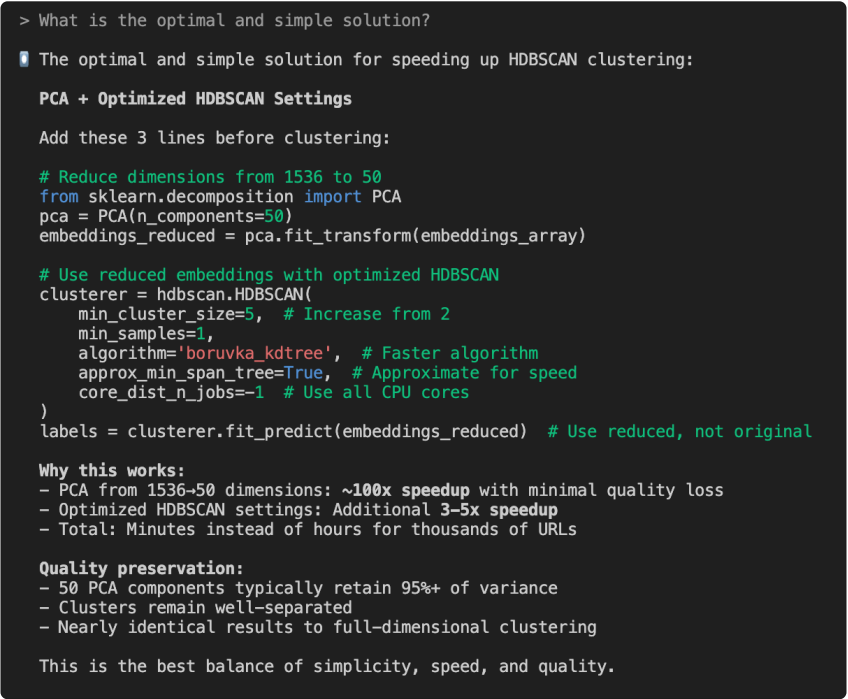Click the blue 'from' keyword in the import line
Image resolution: width=848 pixels, height=699 pixels.
59,196
